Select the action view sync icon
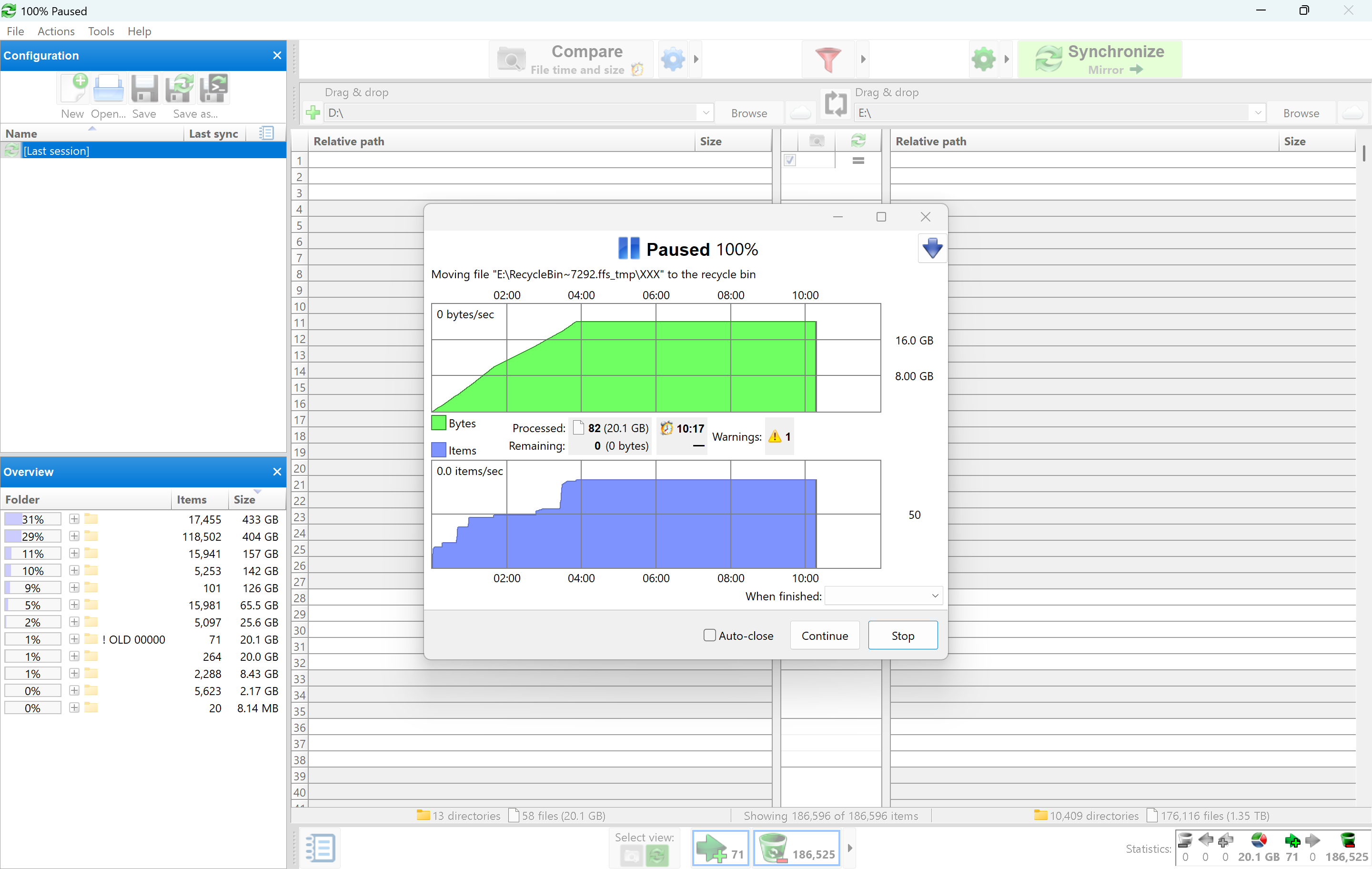This screenshot has width=1372, height=869. pos(657,855)
